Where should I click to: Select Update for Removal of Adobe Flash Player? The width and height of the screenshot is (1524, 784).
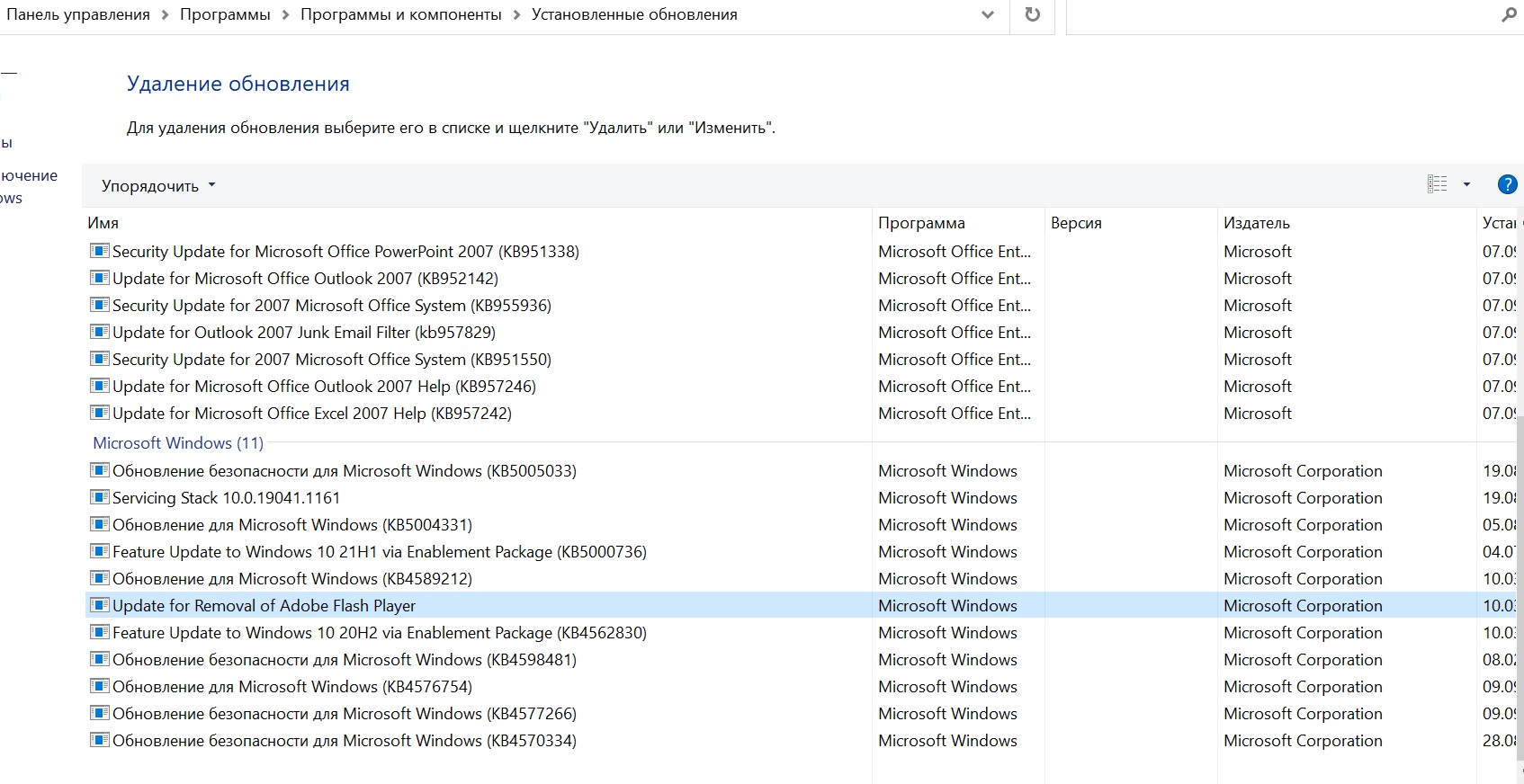264,605
